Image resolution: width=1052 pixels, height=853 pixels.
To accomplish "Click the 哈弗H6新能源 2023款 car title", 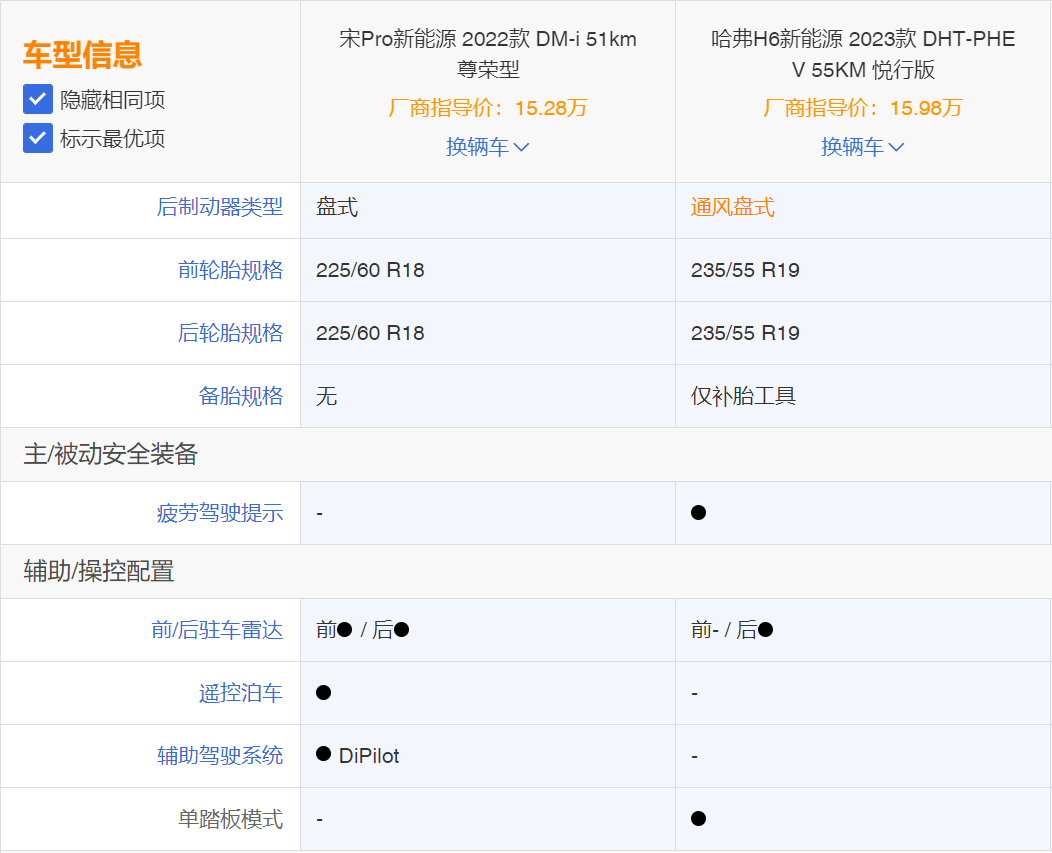I will tap(862, 54).
